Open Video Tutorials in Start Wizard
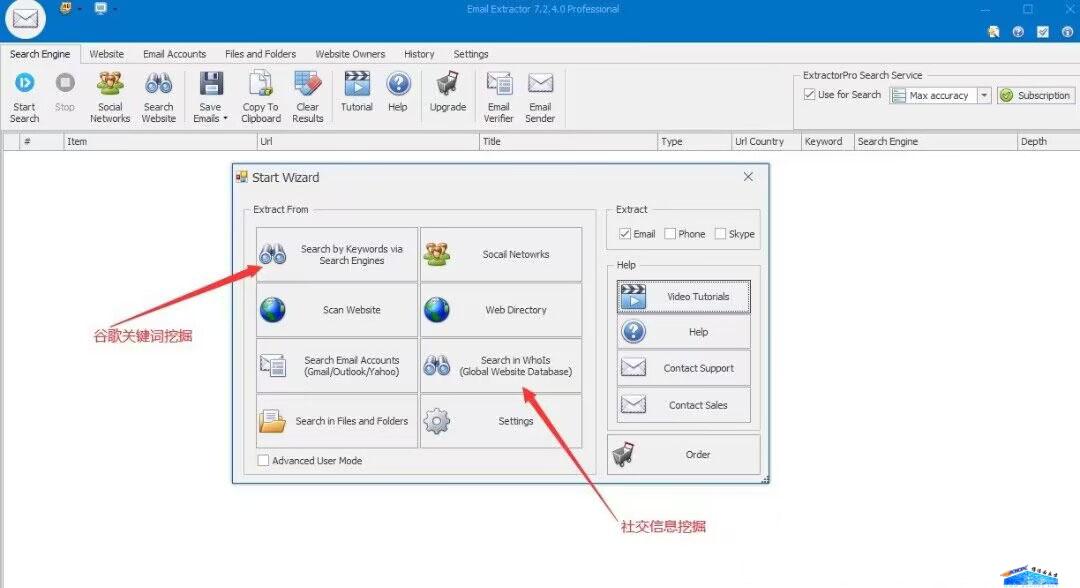 [x=683, y=297]
